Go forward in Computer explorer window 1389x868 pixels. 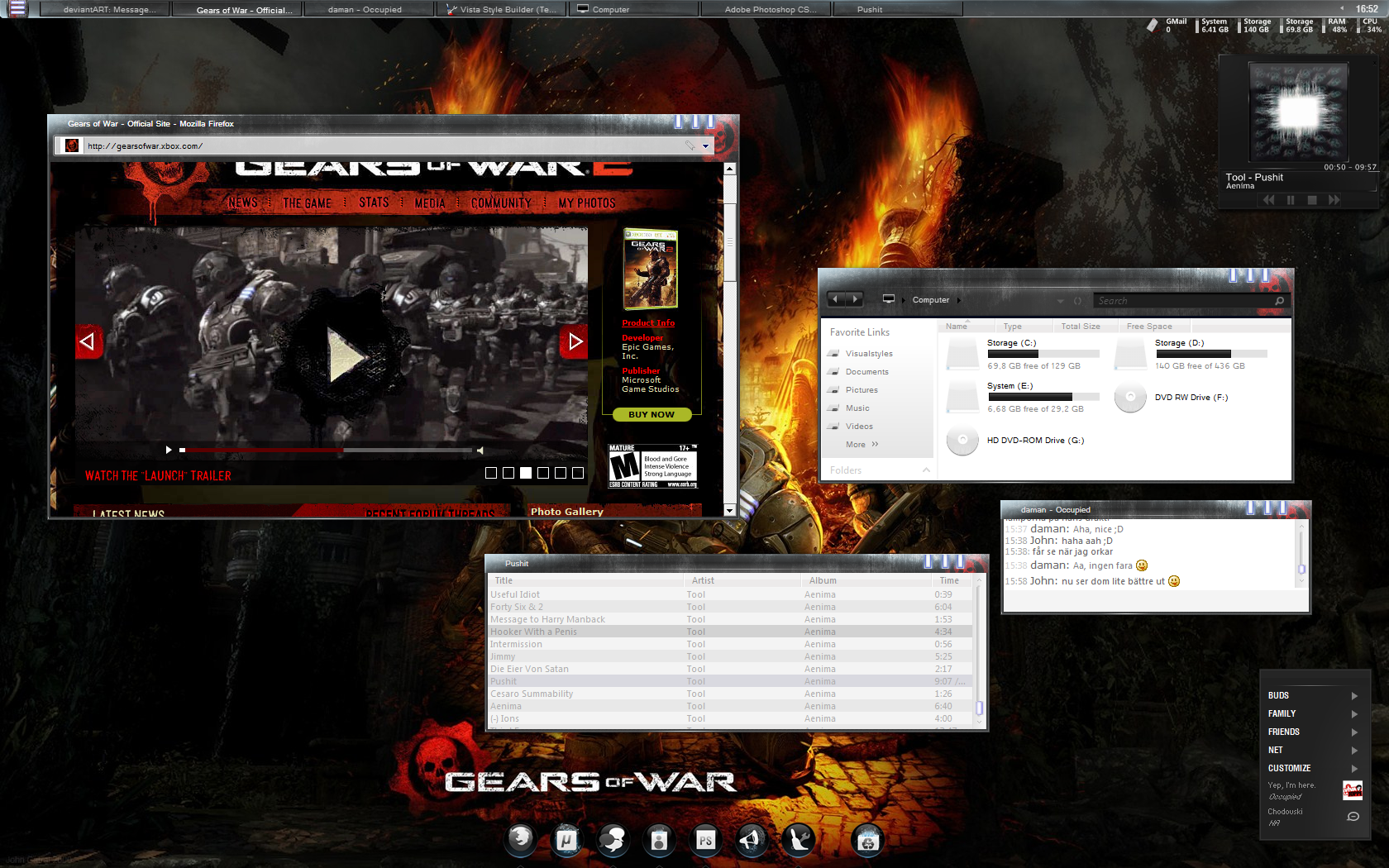(x=855, y=299)
